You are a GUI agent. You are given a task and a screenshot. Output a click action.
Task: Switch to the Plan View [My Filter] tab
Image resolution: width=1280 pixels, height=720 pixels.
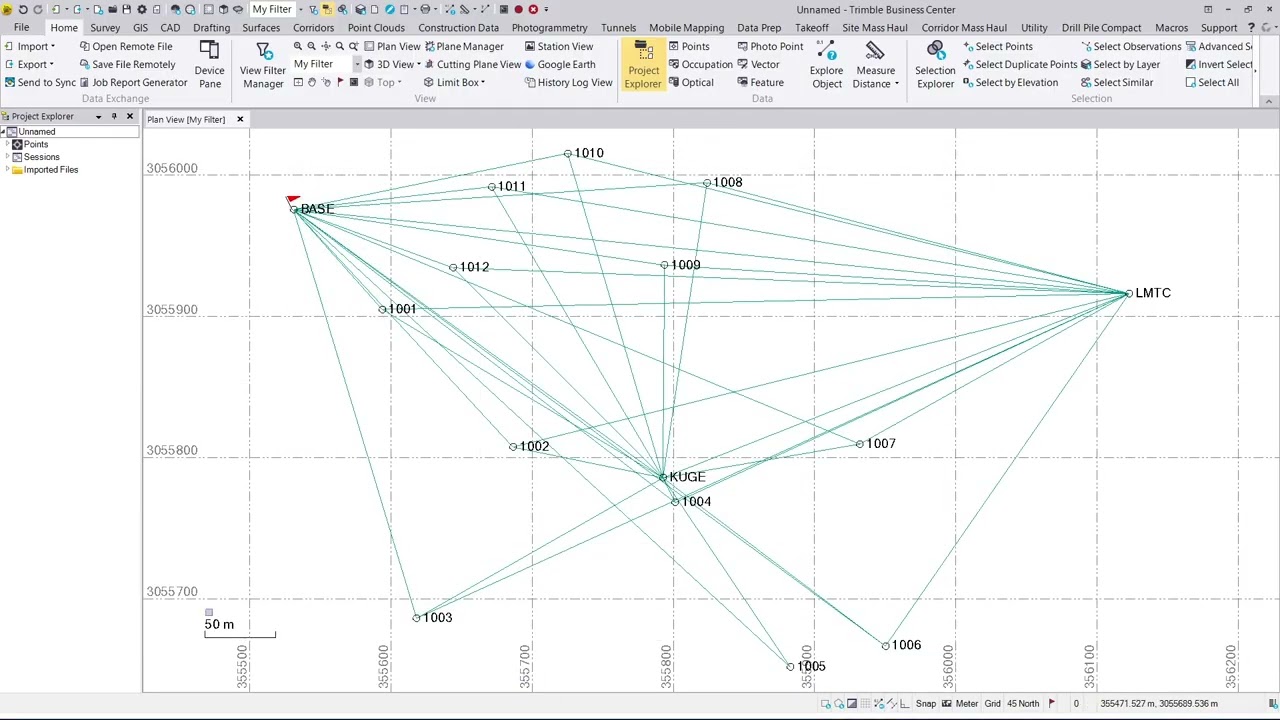(186, 119)
